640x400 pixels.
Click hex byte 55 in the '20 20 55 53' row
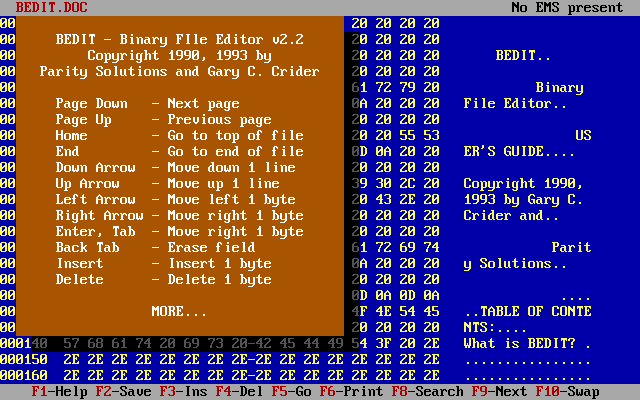(x=407, y=136)
